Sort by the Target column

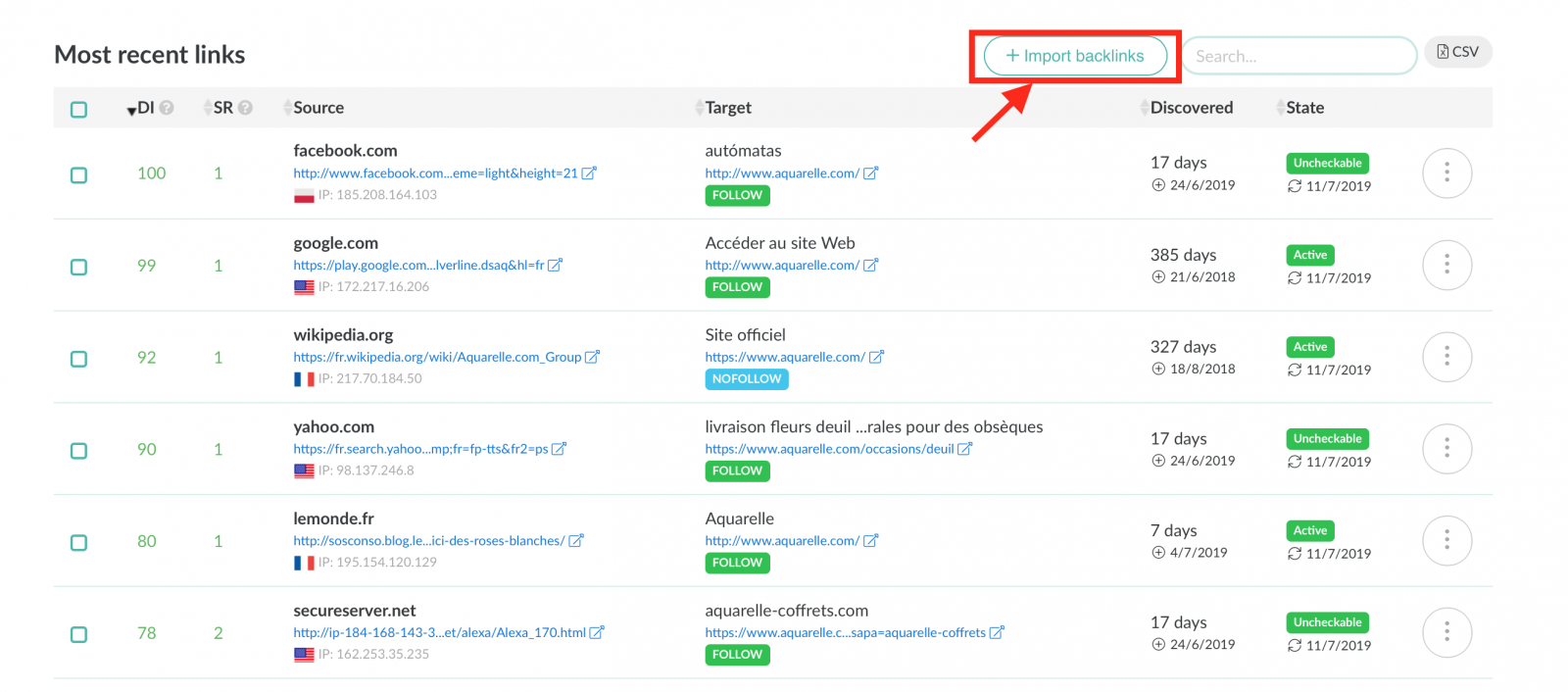tap(723, 108)
